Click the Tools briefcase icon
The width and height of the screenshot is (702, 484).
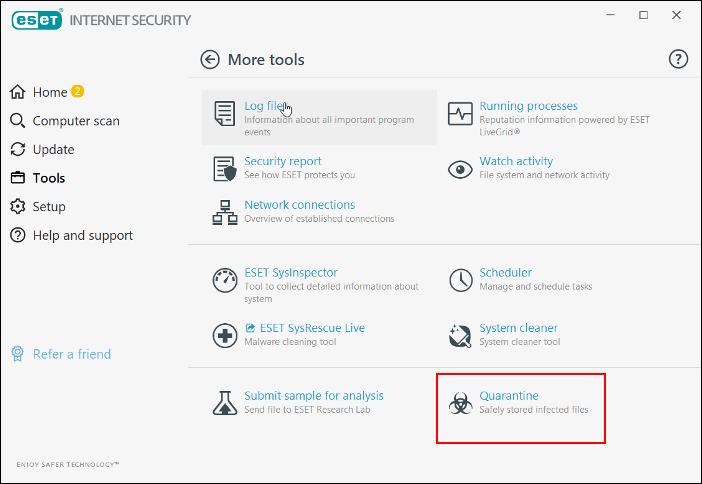17,178
